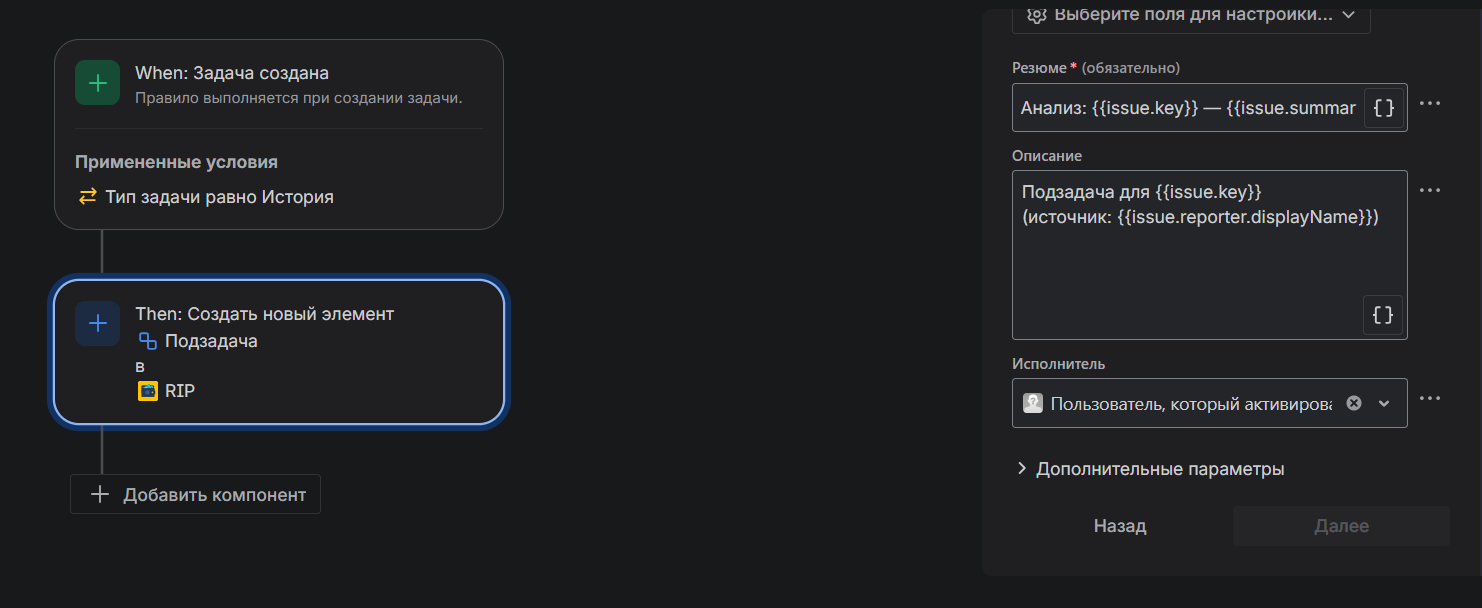This screenshot has width=1482, height=608.
Task: Click the Далее button
Action: tap(1341, 526)
